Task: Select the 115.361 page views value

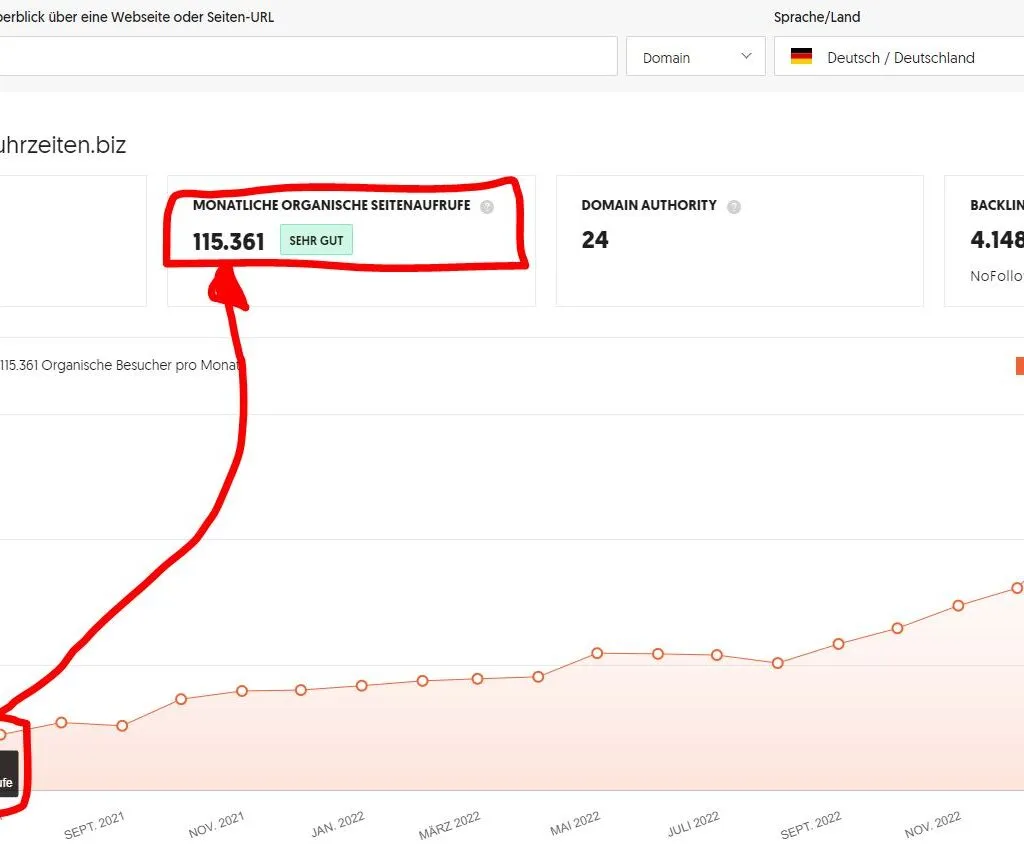Action: pos(229,242)
